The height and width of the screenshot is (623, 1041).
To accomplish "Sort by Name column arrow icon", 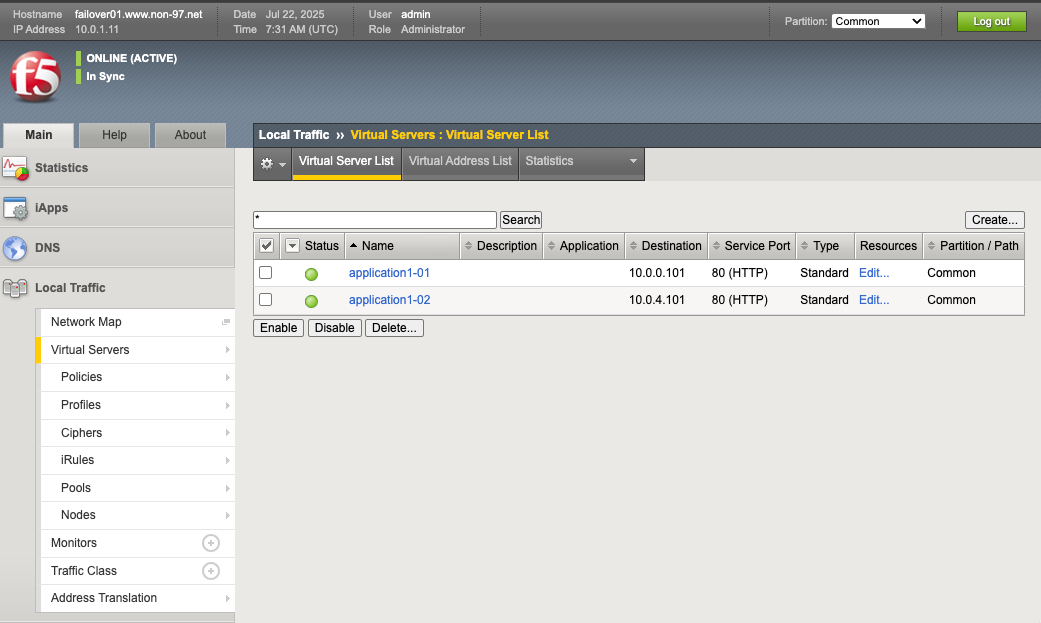I will [353, 246].
